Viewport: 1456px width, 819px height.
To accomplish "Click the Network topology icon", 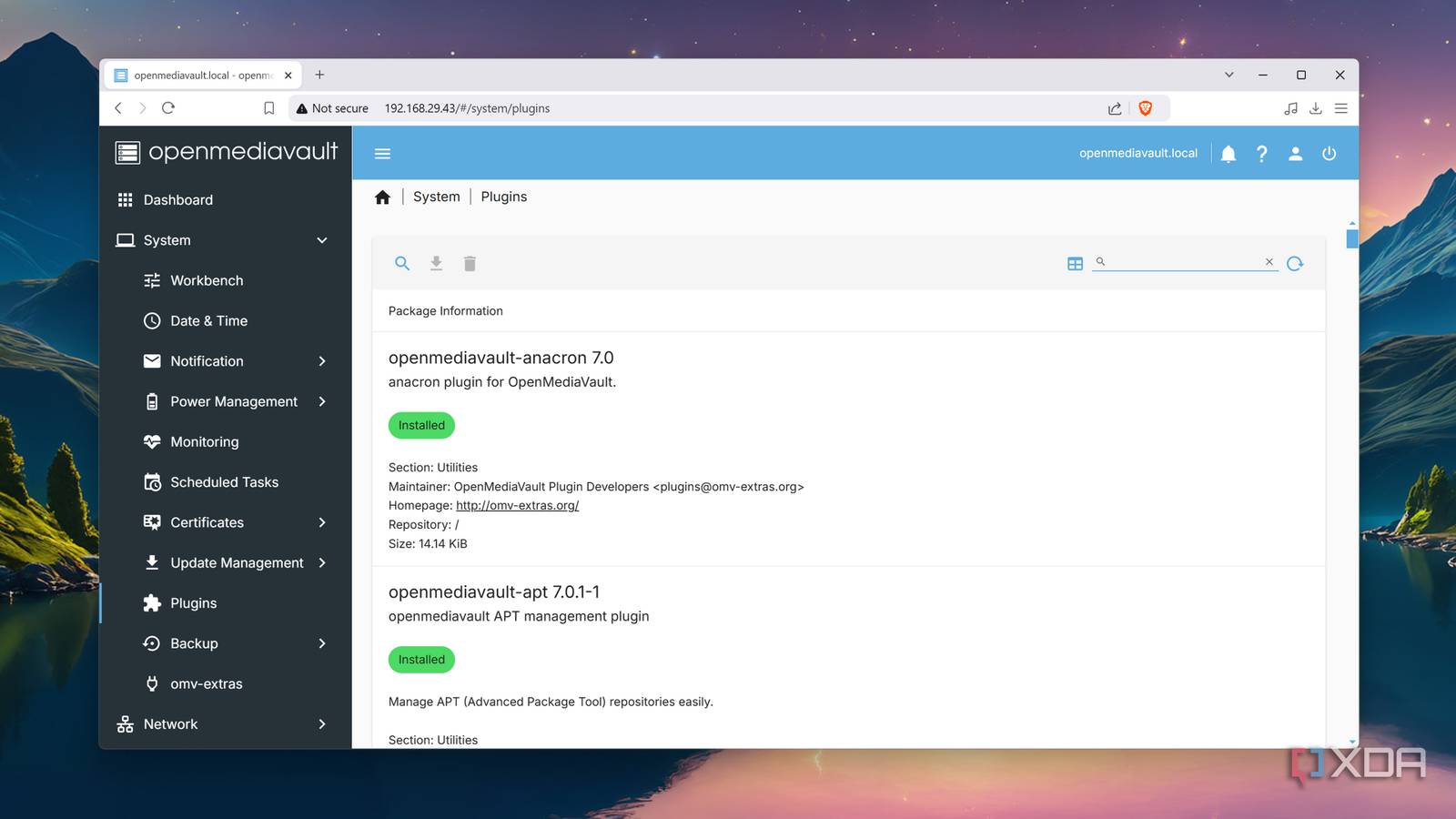I will click(x=126, y=724).
